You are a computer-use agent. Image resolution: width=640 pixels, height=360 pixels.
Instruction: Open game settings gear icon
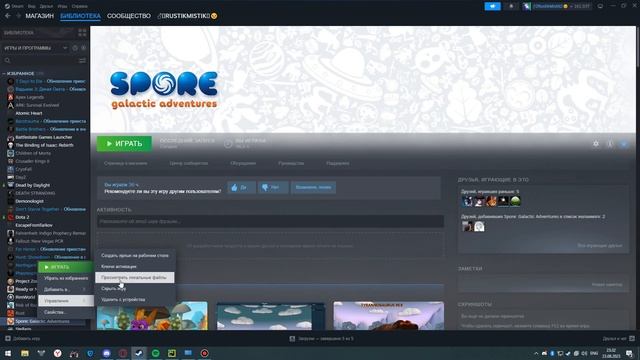click(x=596, y=144)
